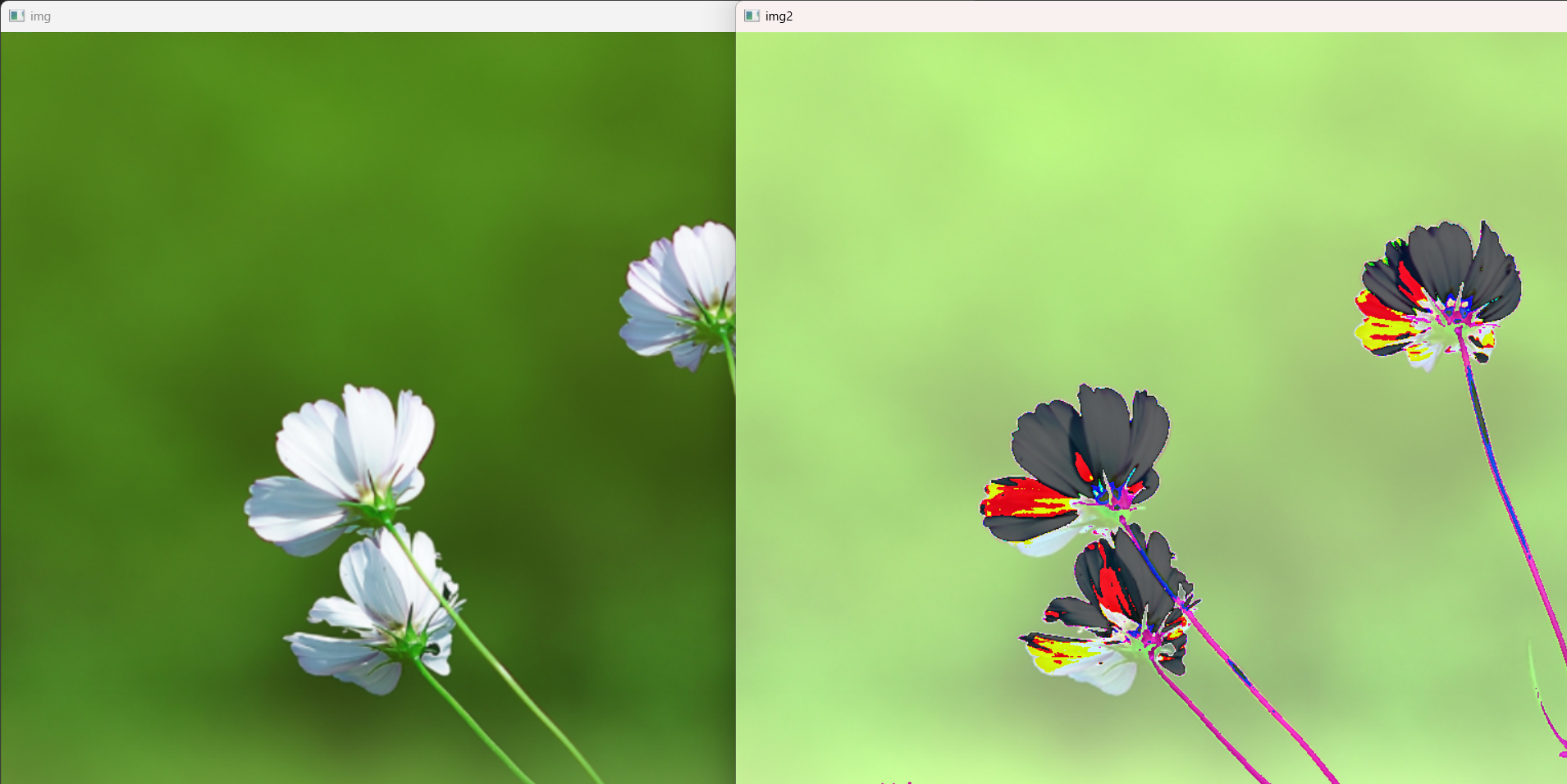Click the original flower image in img window
This screenshot has width=1567, height=784.
[x=368, y=408]
